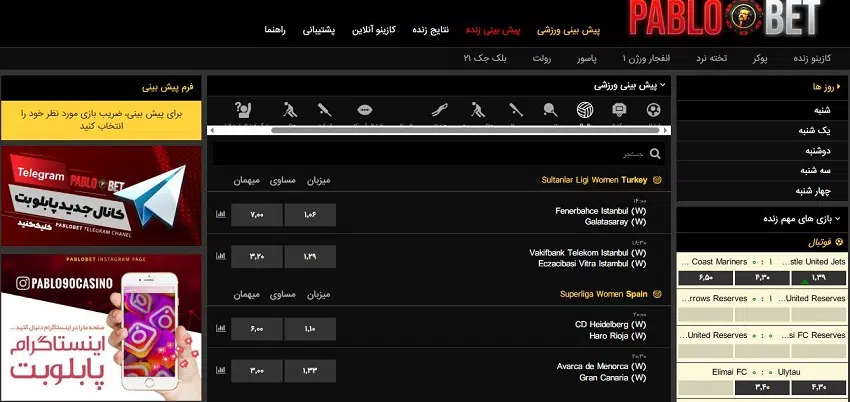Click the Sultanlar Ligi Women league emblem
The width and height of the screenshot is (850, 402).
tap(658, 180)
